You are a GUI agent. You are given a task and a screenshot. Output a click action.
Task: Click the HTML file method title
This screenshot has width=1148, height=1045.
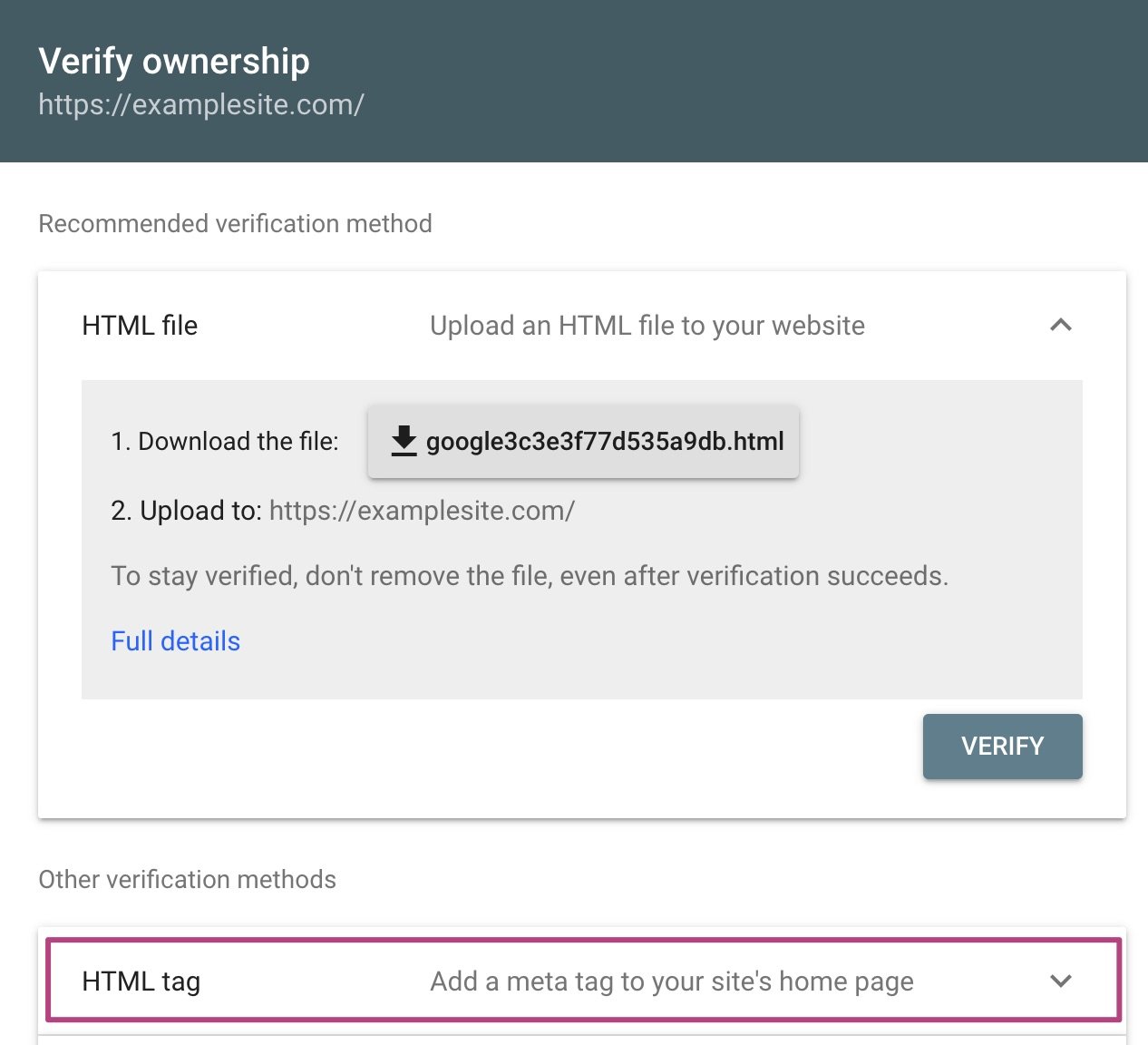click(x=140, y=326)
